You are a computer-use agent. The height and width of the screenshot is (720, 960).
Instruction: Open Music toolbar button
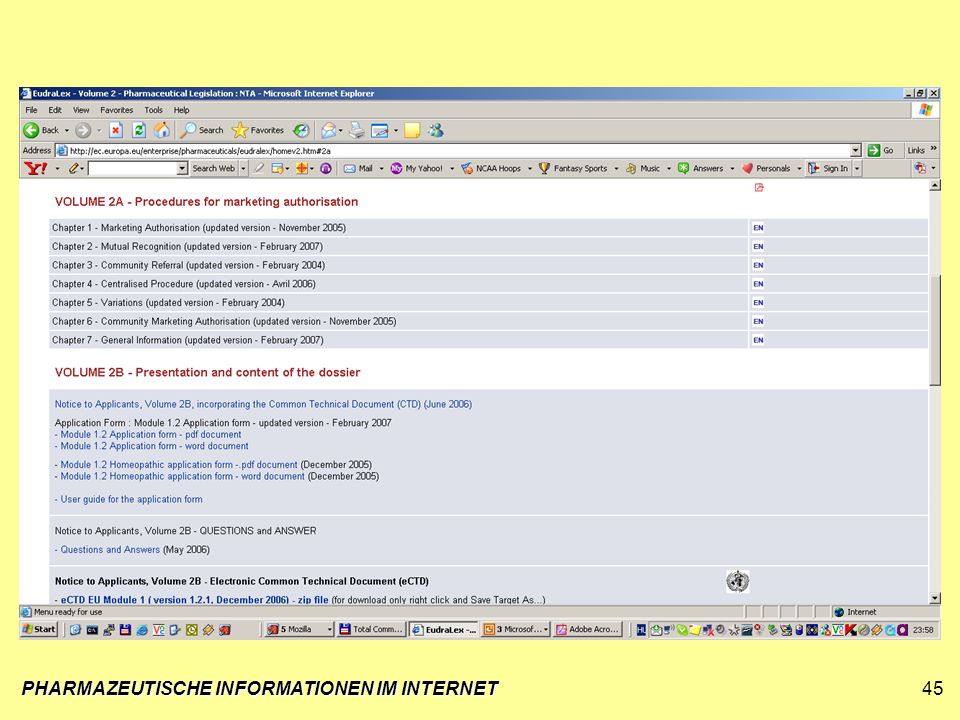pos(643,168)
